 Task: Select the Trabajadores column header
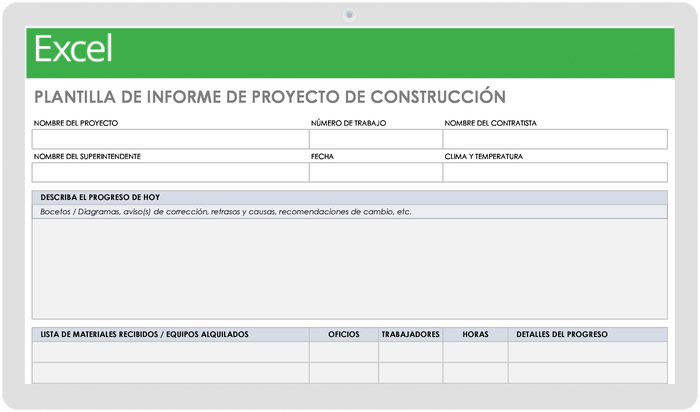[410, 334]
